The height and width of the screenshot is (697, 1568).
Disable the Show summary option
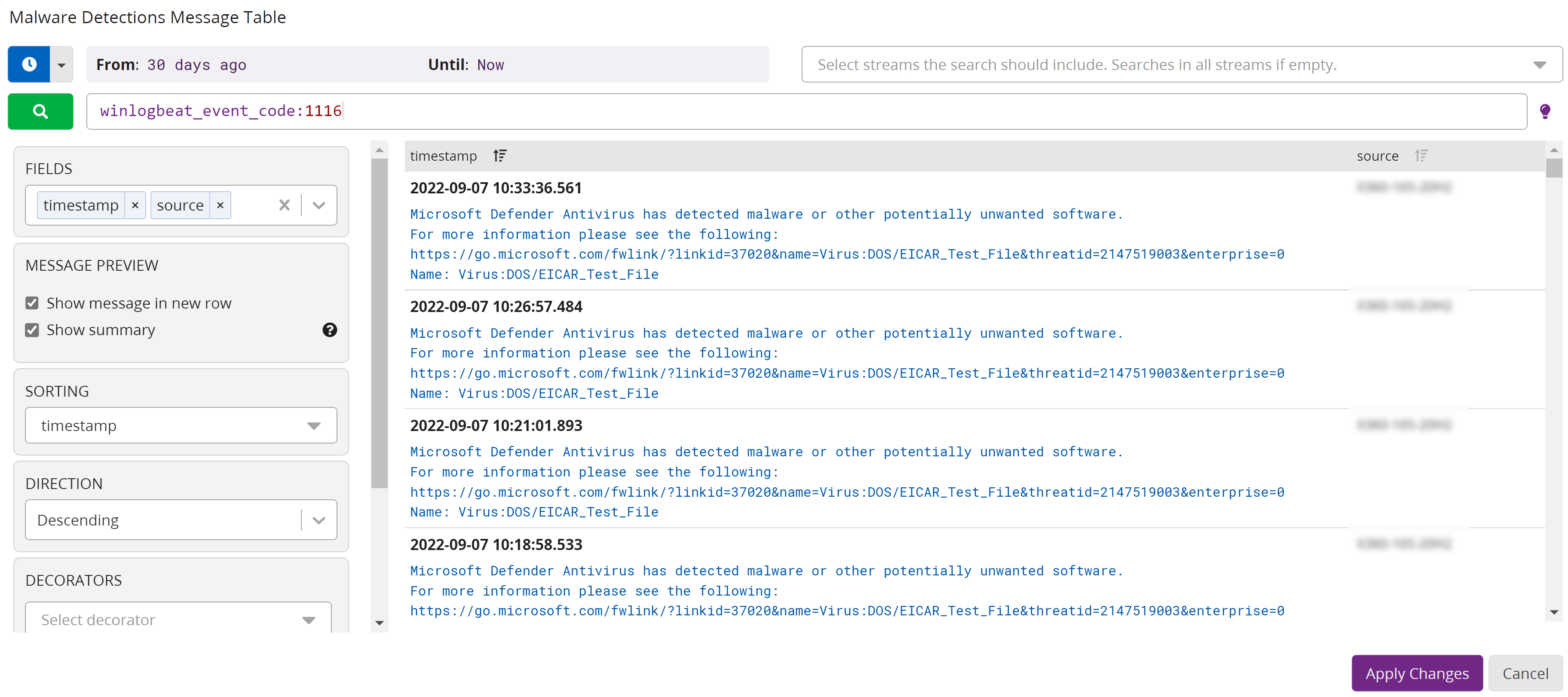32,329
